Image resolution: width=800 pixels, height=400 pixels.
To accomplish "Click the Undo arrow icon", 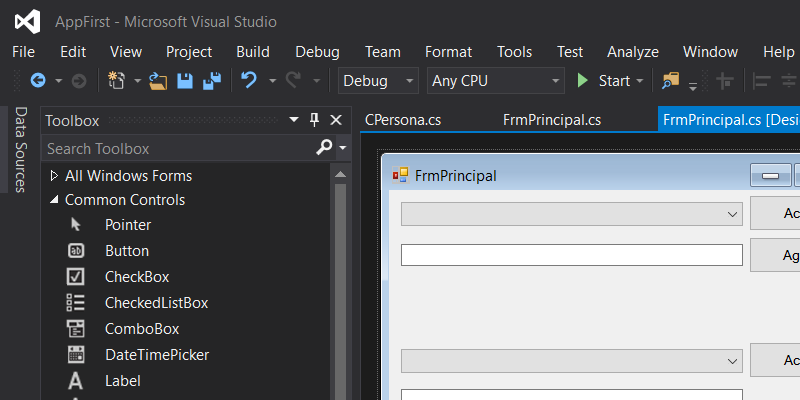I will pos(249,81).
